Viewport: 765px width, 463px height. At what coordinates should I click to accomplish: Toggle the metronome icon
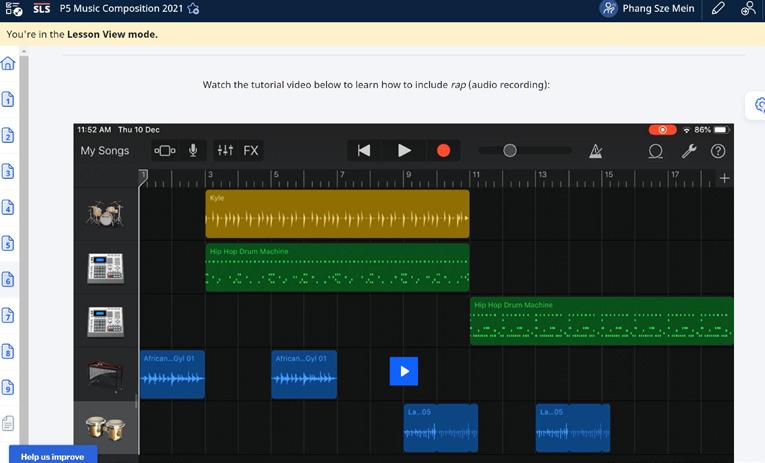(x=596, y=151)
